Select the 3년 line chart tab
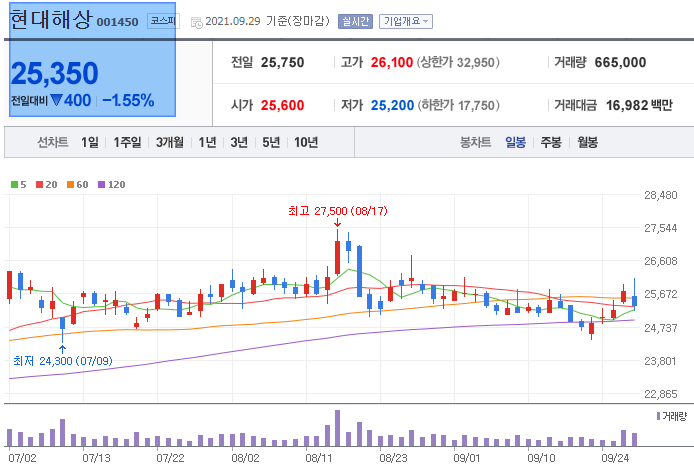Screen dimensions: 694x476 coord(239,142)
